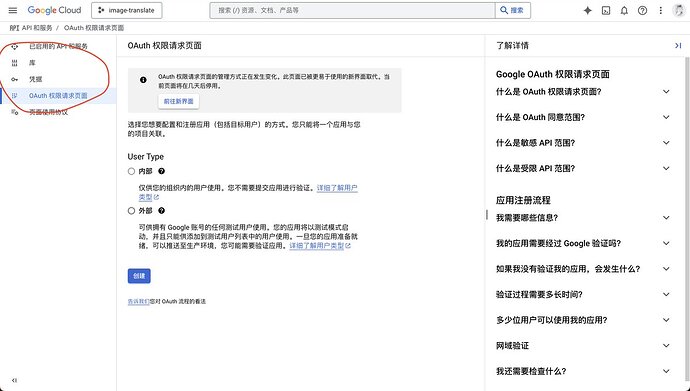Click the blue 创建 button
690x391 pixels.
click(139, 276)
